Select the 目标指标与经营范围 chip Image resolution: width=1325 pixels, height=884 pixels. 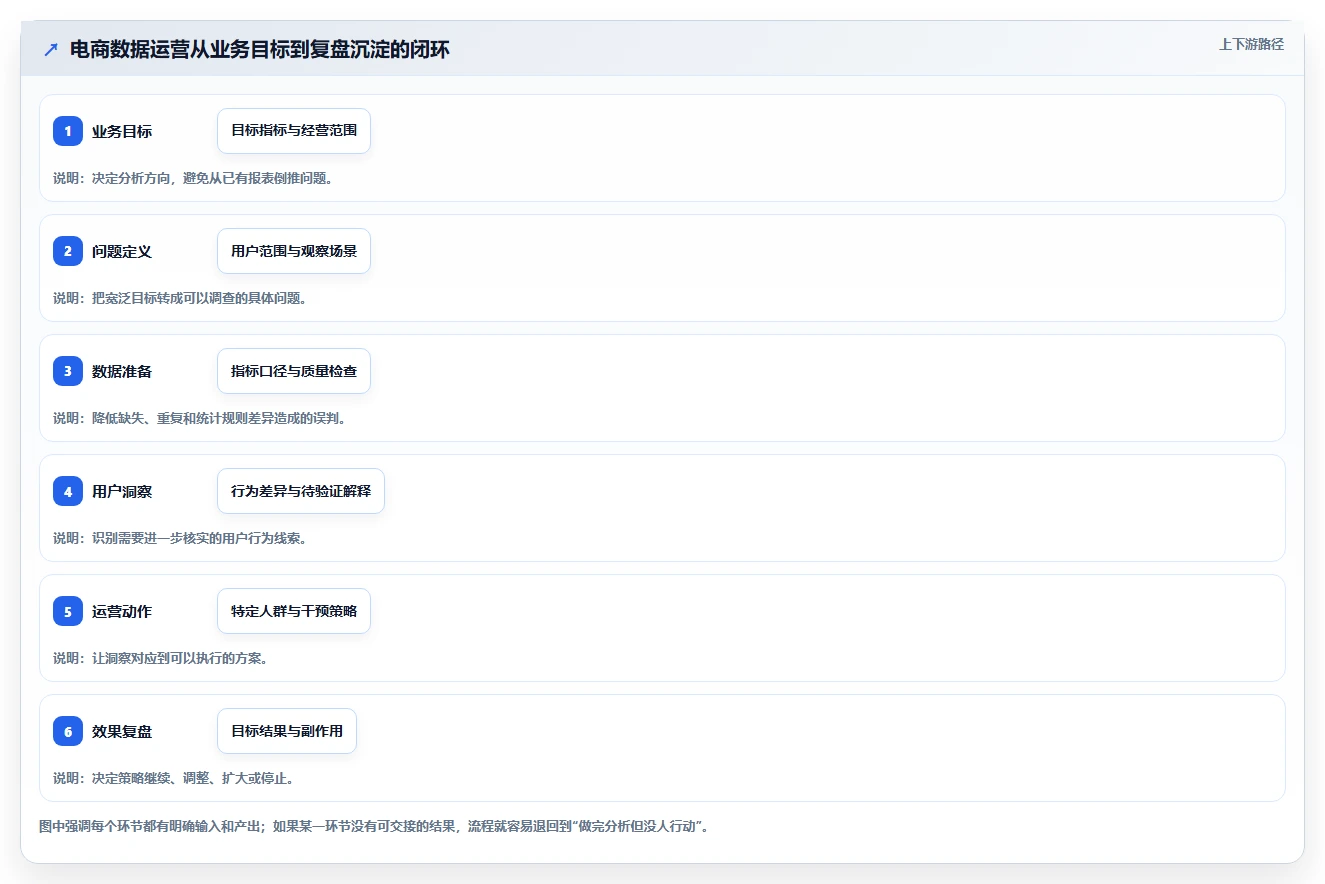(x=294, y=131)
